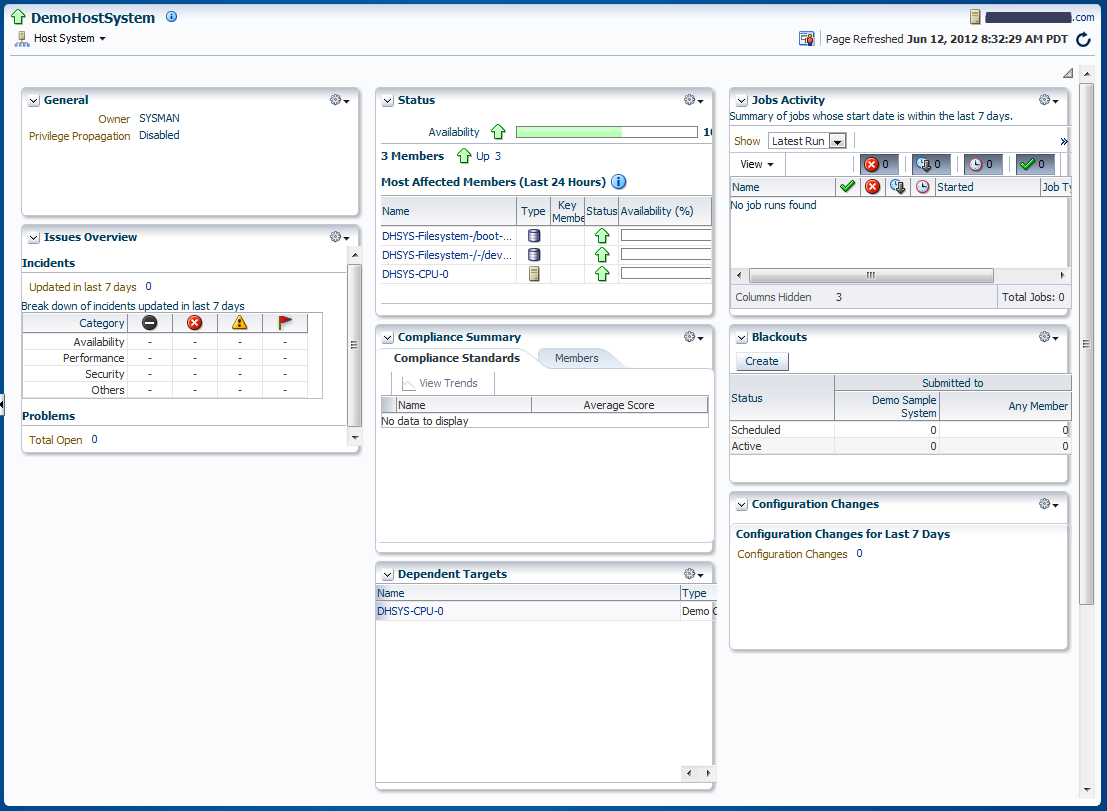
Task: Switch to the Members tab
Action: (576, 359)
